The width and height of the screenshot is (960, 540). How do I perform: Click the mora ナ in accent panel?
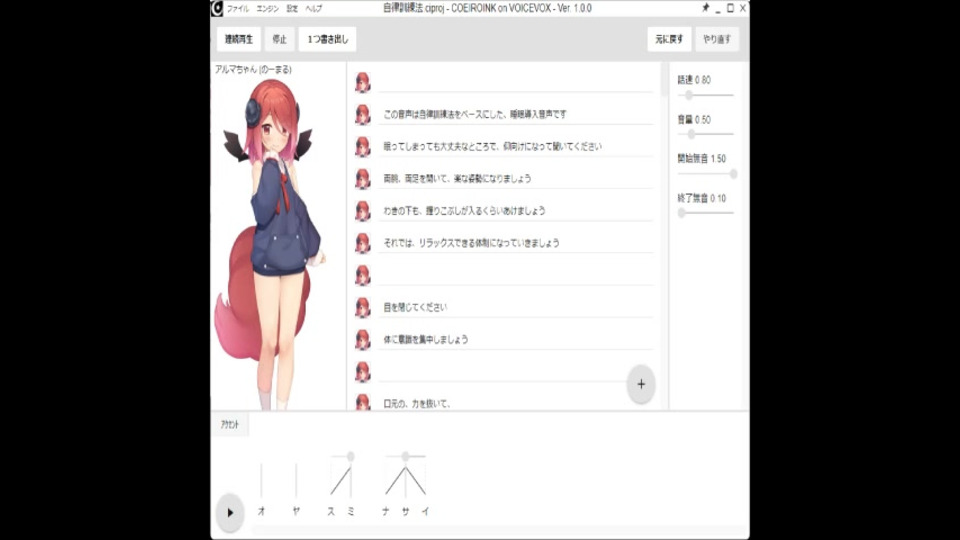pyautogui.click(x=385, y=511)
